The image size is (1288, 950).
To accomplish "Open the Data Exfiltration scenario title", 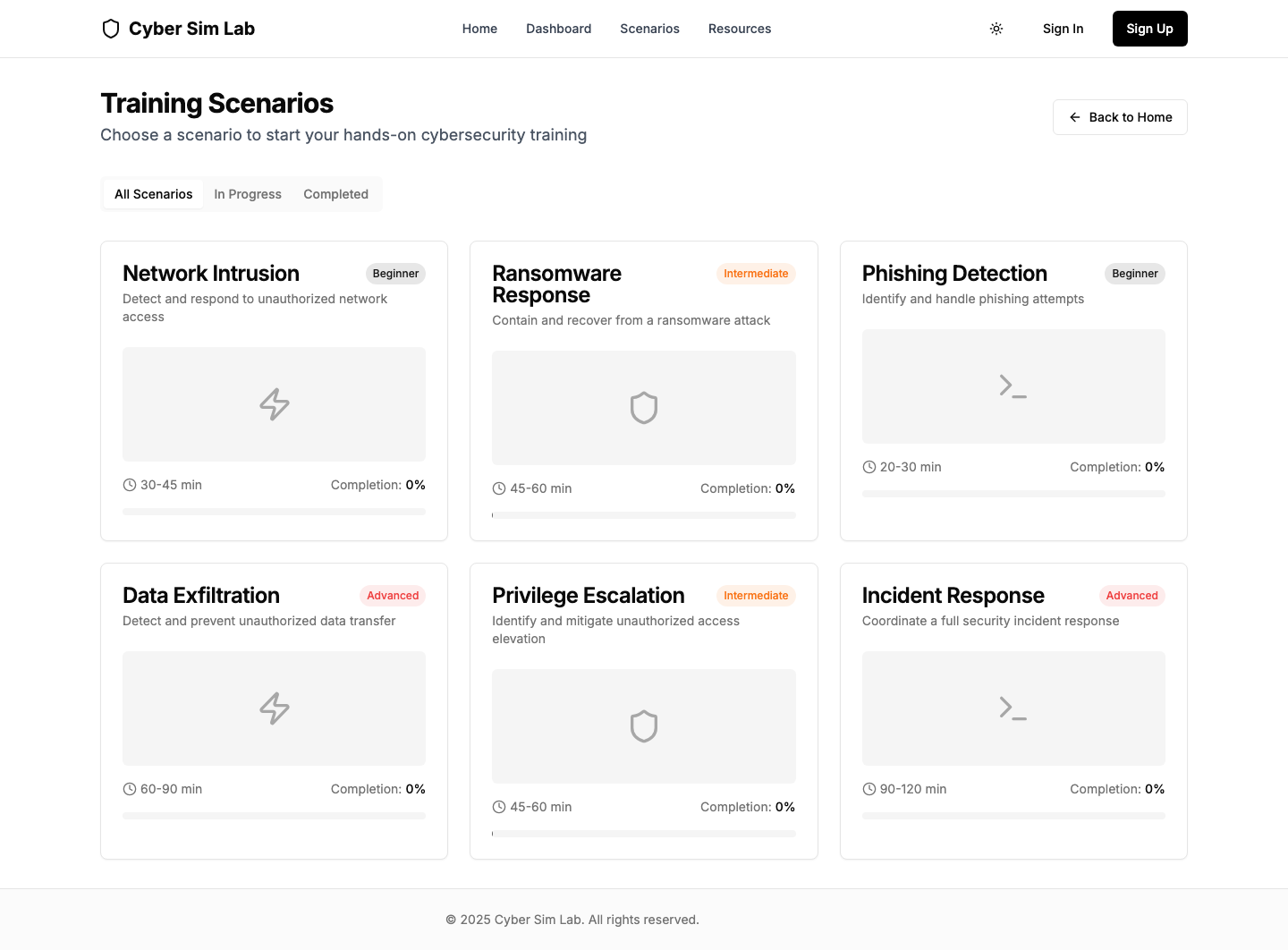I will pos(201,596).
